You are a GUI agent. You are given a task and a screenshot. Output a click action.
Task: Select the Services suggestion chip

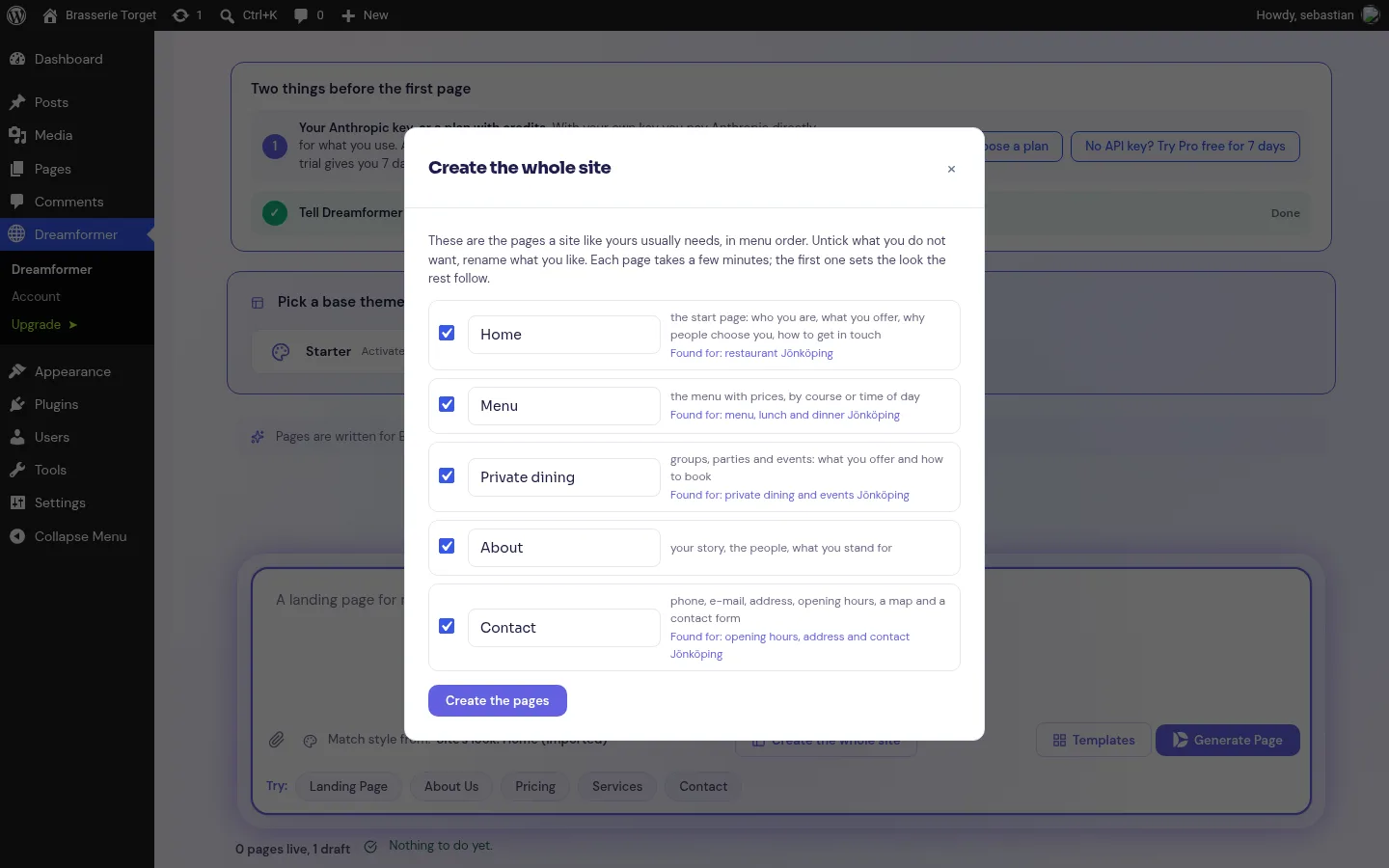(x=617, y=786)
